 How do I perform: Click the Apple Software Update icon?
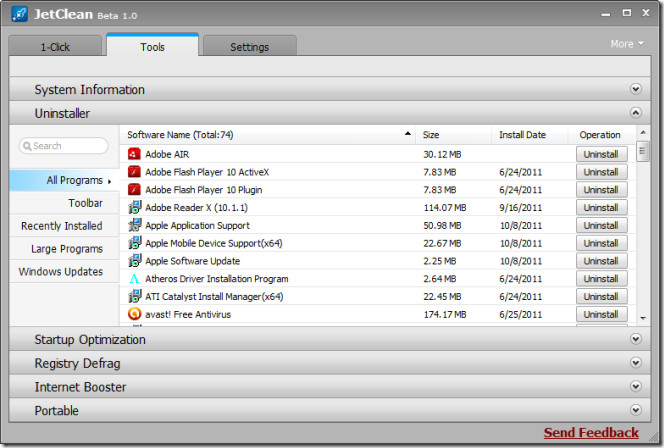(x=135, y=261)
